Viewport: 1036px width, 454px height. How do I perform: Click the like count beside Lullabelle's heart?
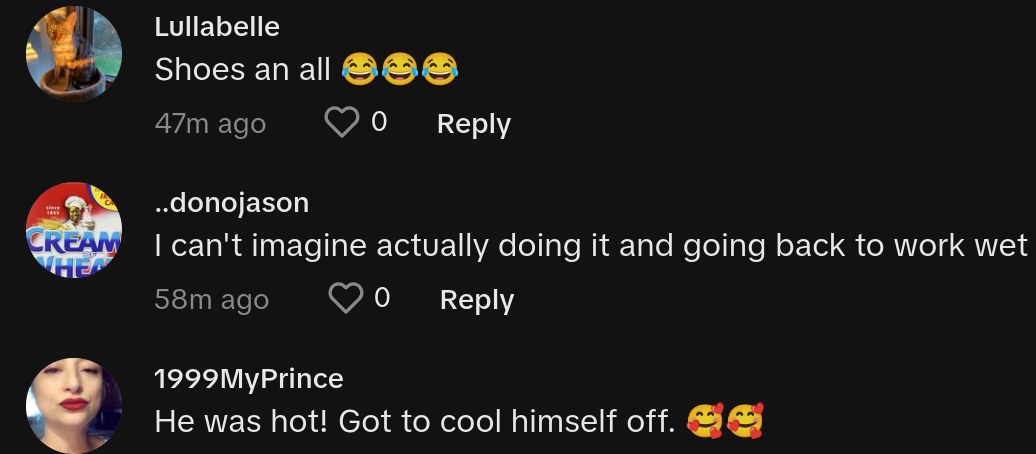379,123
